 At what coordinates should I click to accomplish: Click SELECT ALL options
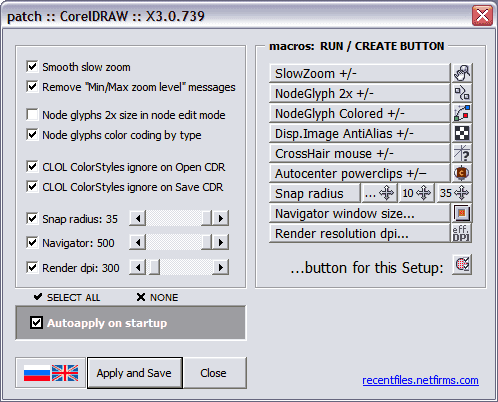67,297
